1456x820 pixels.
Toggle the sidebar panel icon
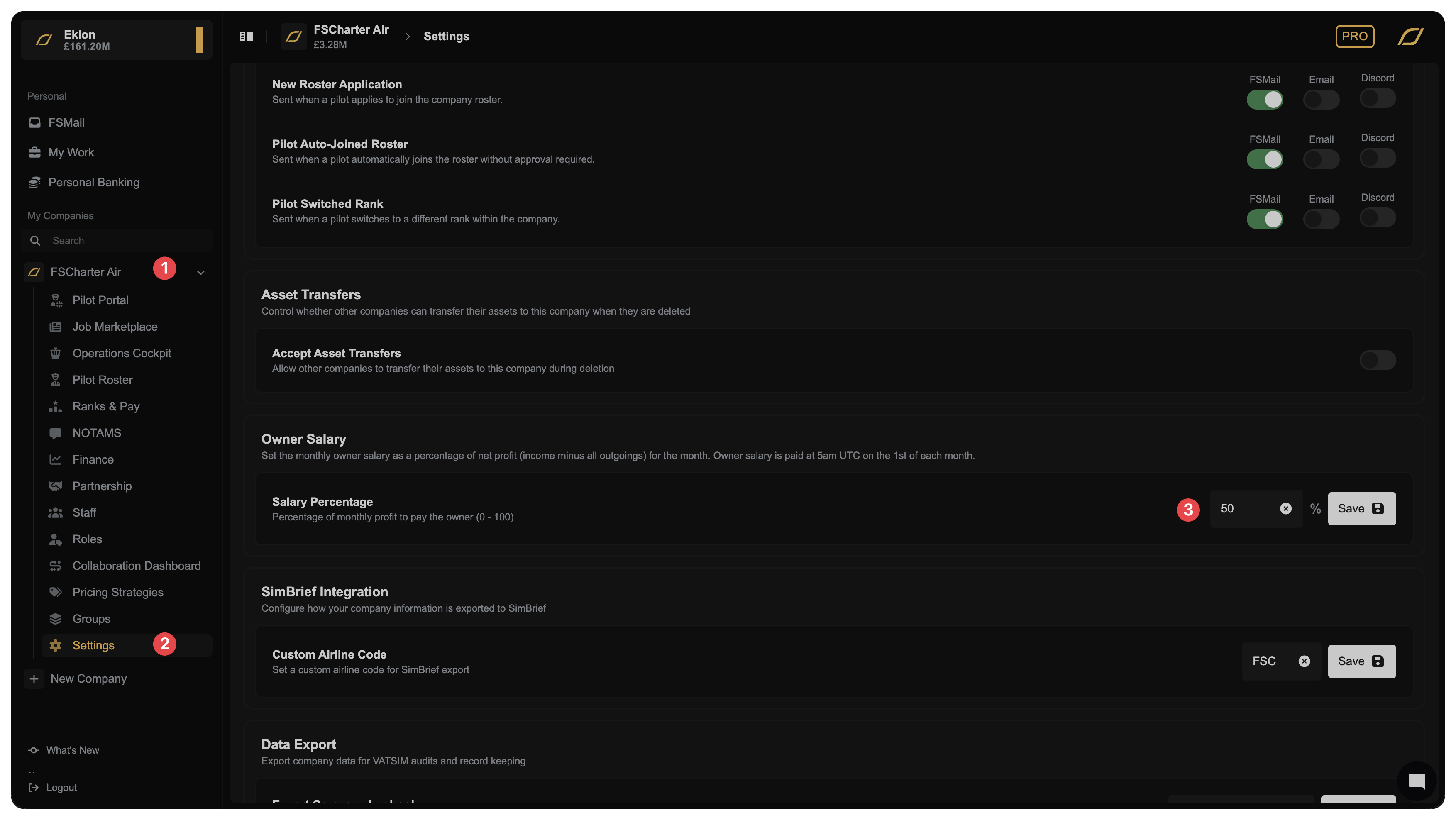point(247,37)
